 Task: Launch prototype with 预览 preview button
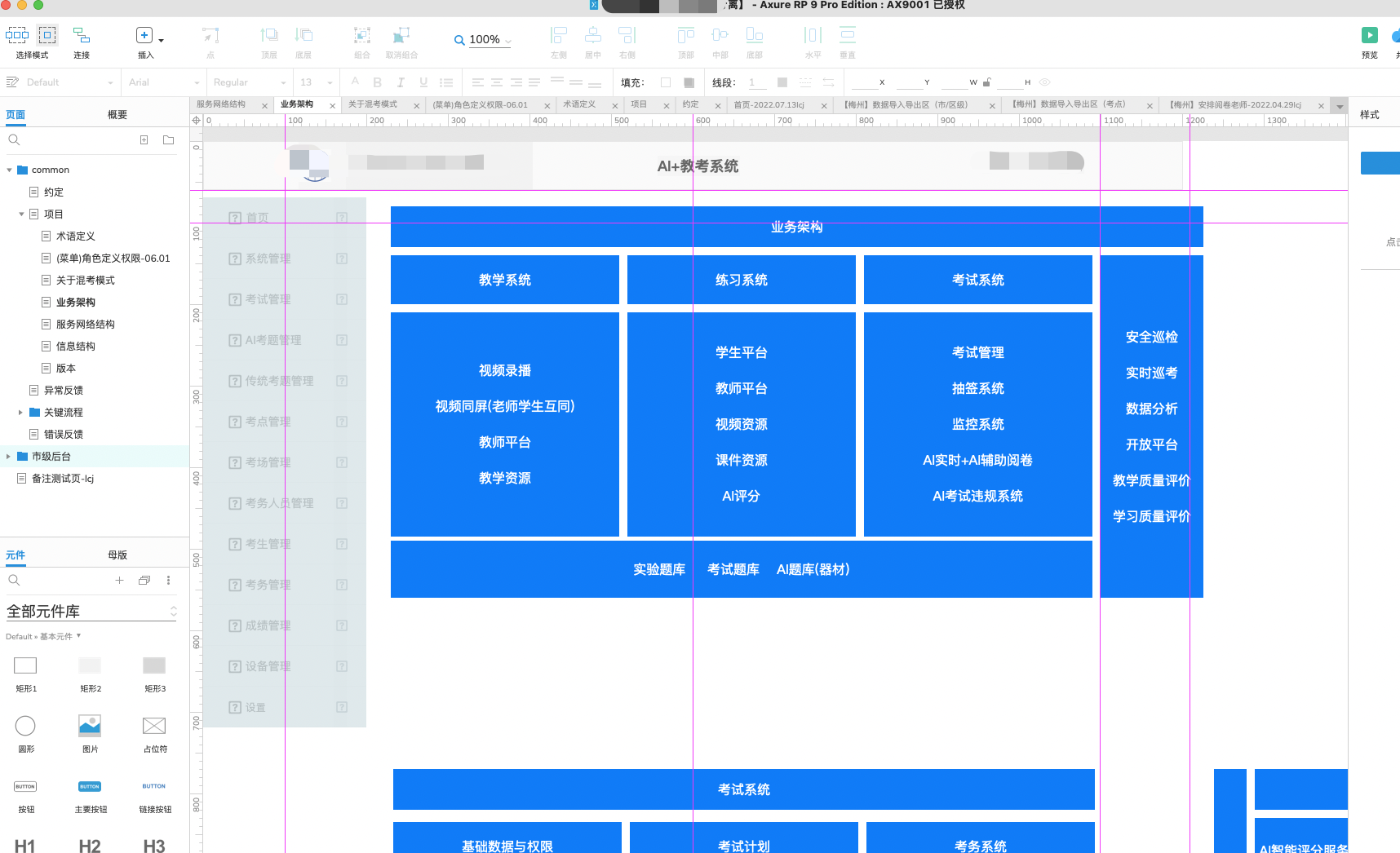1370,35
